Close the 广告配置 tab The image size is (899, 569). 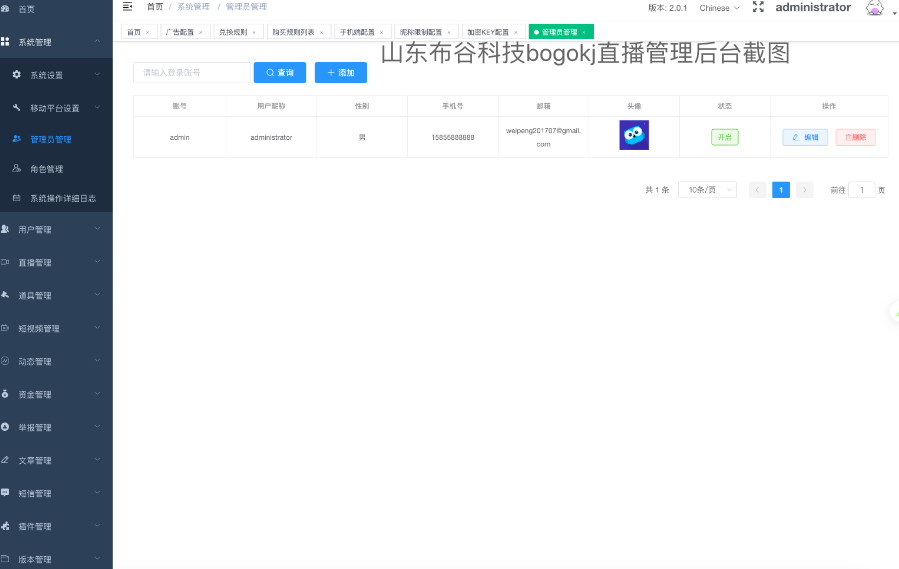tap(201, 32)
